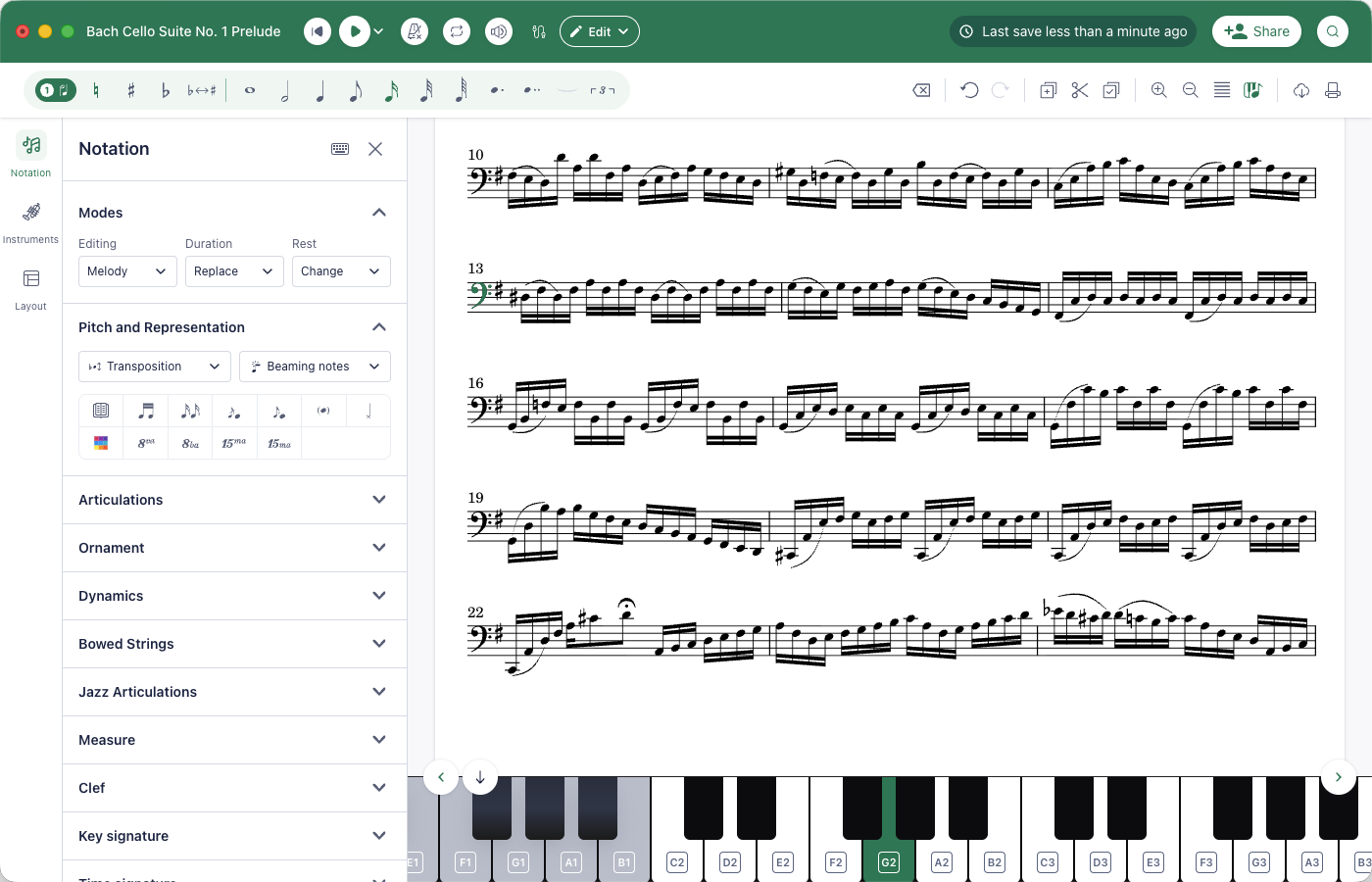Click the parenthesized notehead icon
This screenshot has width=1372, height=882.
click(323, 411)
